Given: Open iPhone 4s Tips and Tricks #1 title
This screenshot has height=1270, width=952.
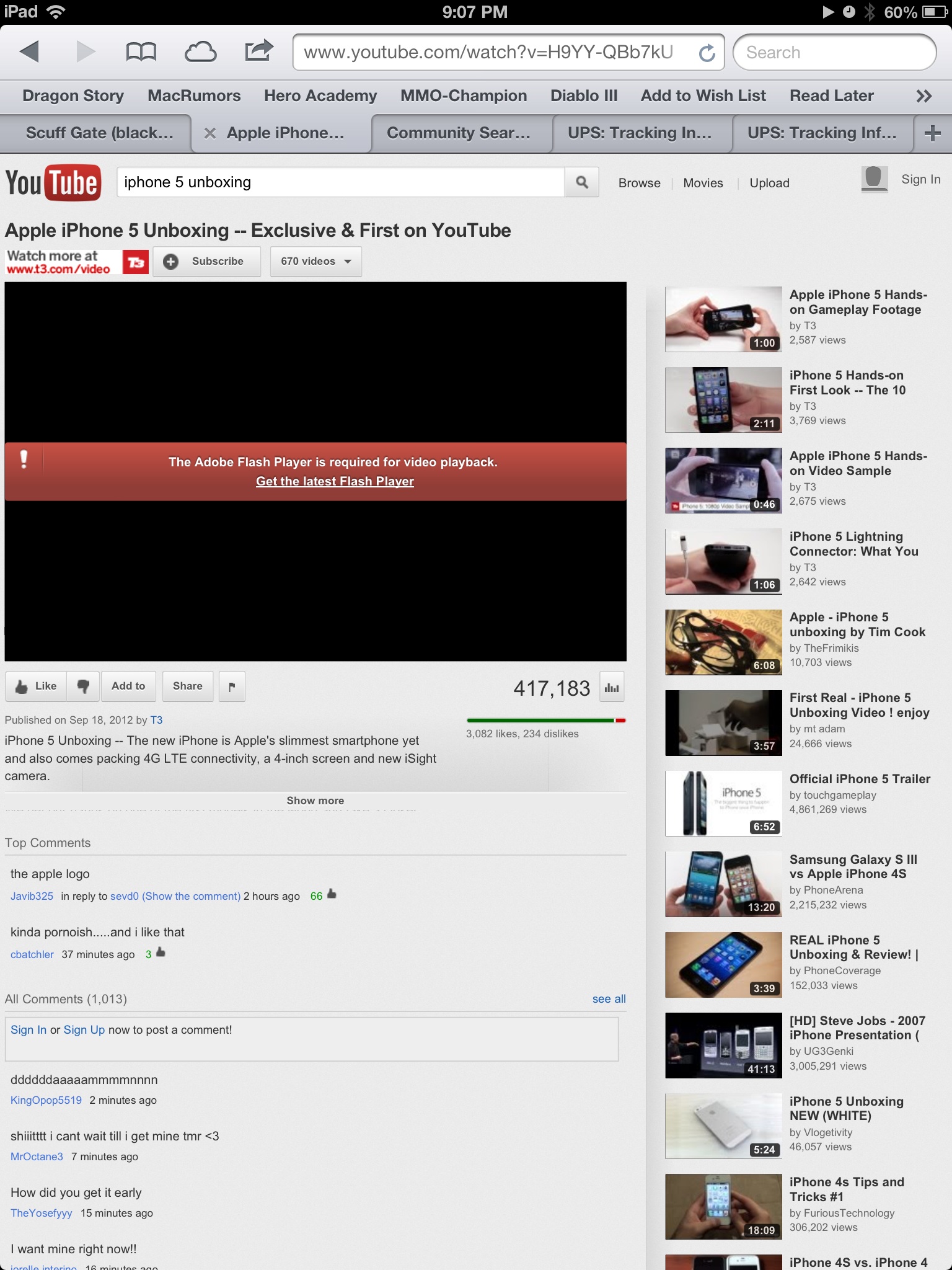Looking at the screenshot, I should 847,1189.
